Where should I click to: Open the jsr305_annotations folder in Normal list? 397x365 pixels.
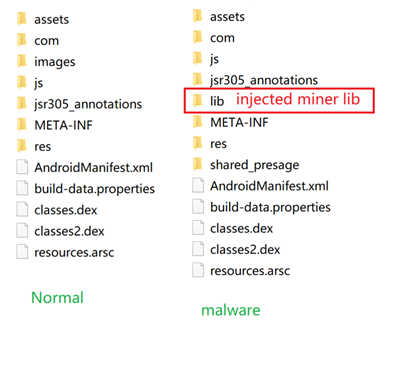click(x=79, y=104)
